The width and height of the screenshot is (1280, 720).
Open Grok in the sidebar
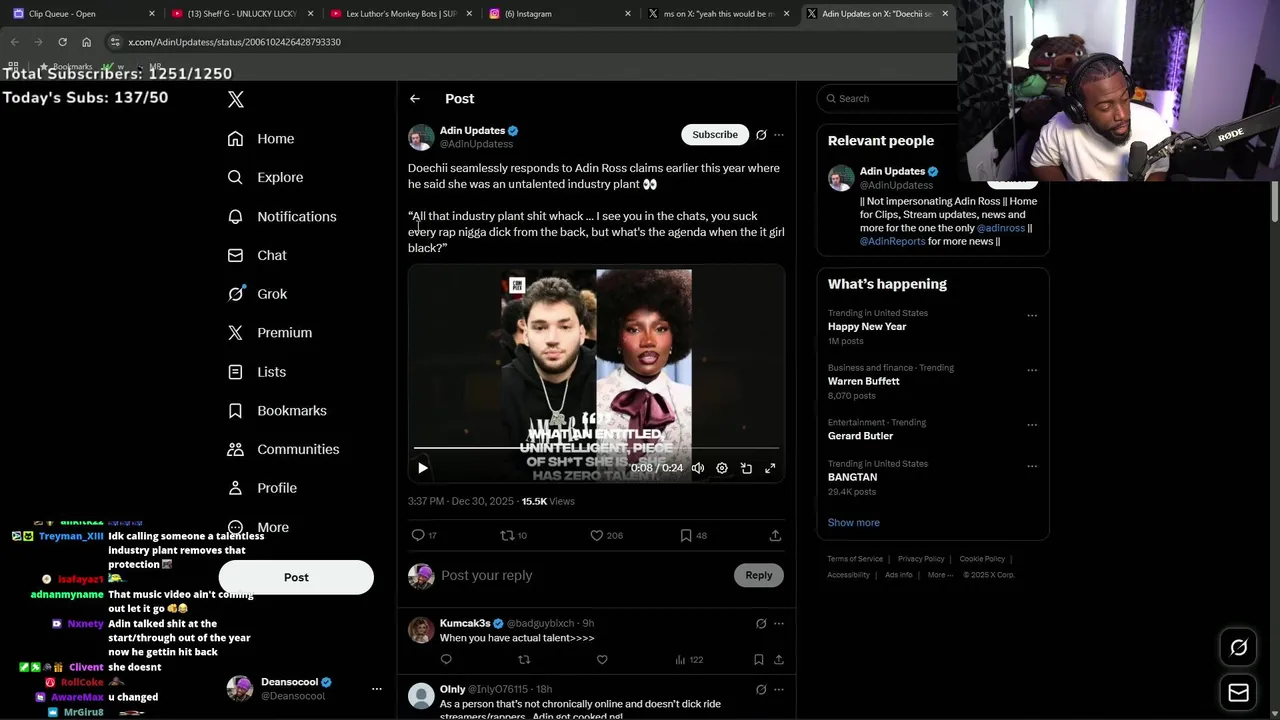257,294
